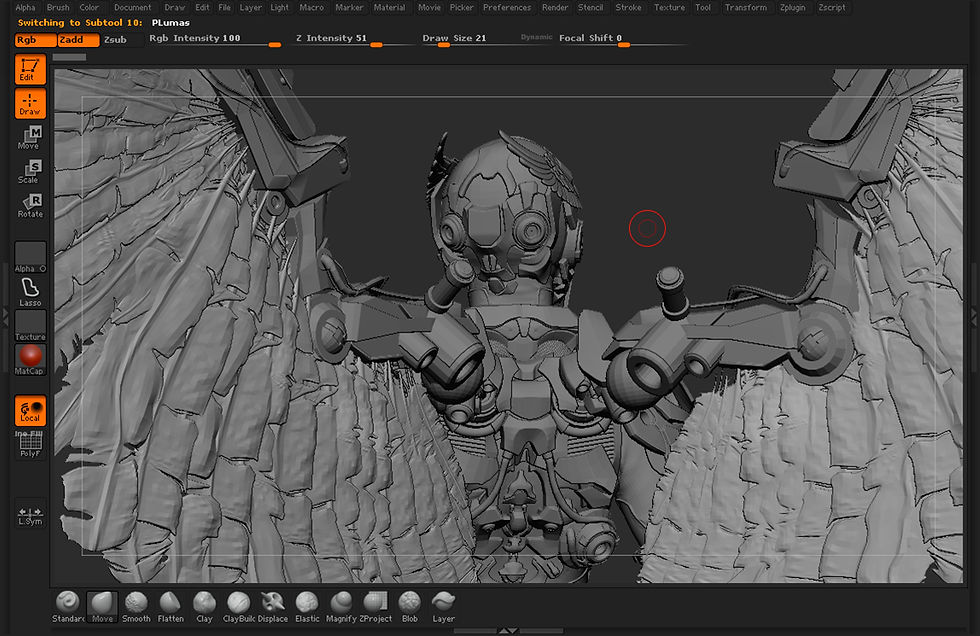980x636 pixels.
Task: Click the Edit mode button
Action: (x=30, y=70)
